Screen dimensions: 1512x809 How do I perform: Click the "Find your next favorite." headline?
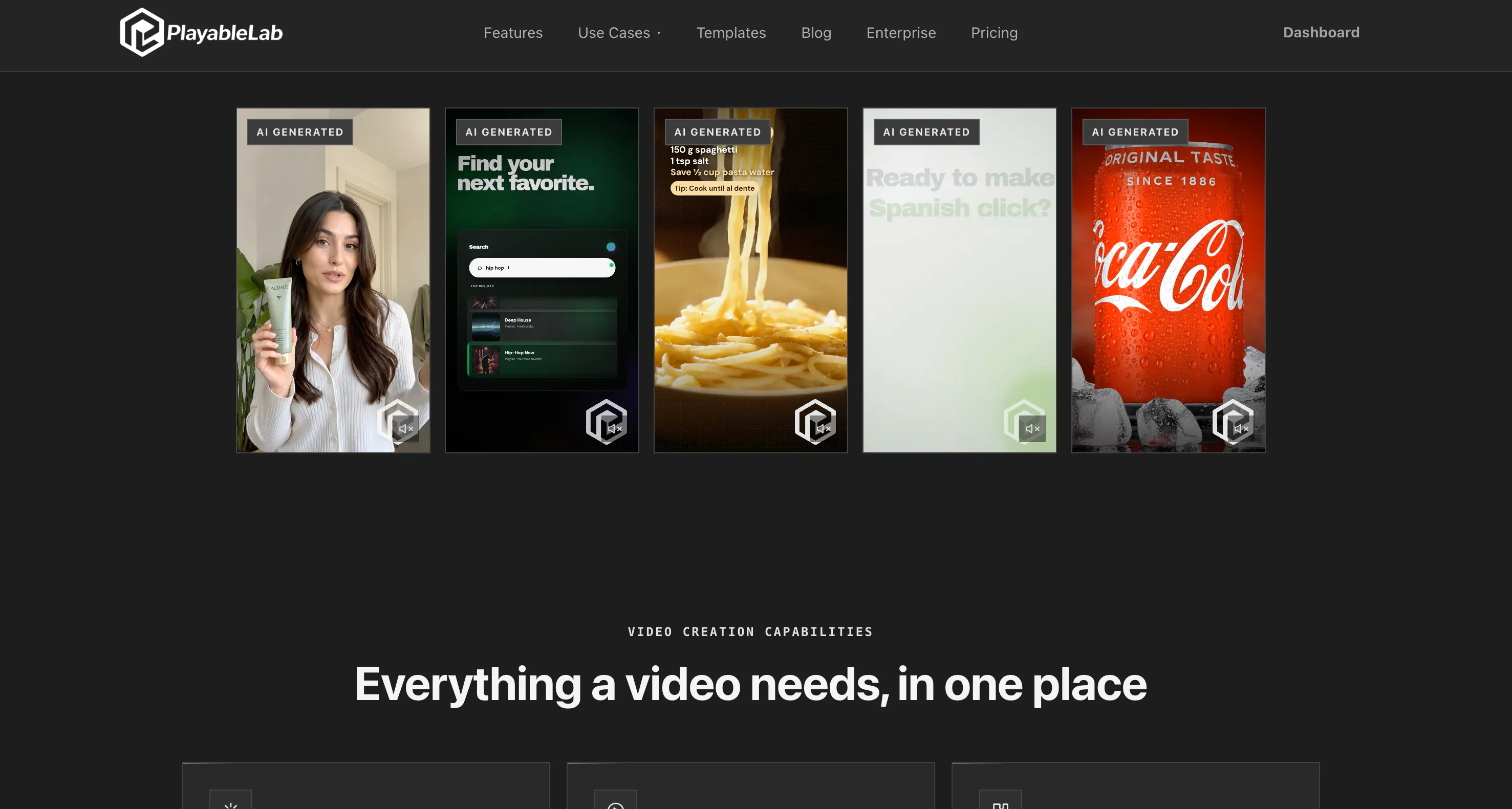pyautogui.click(x=525, y=173)
